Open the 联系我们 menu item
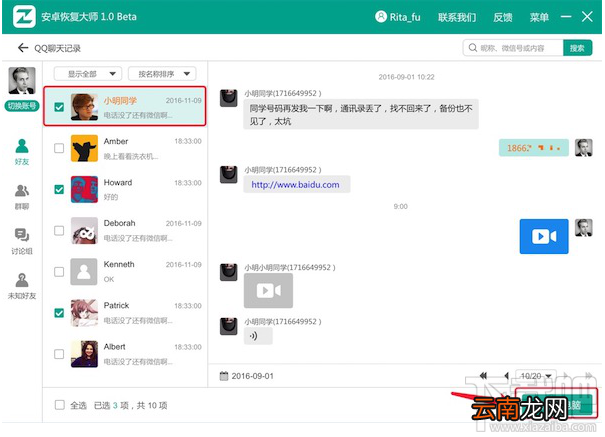The height and width of the screenshot is (437, 605). click(457, 17)
